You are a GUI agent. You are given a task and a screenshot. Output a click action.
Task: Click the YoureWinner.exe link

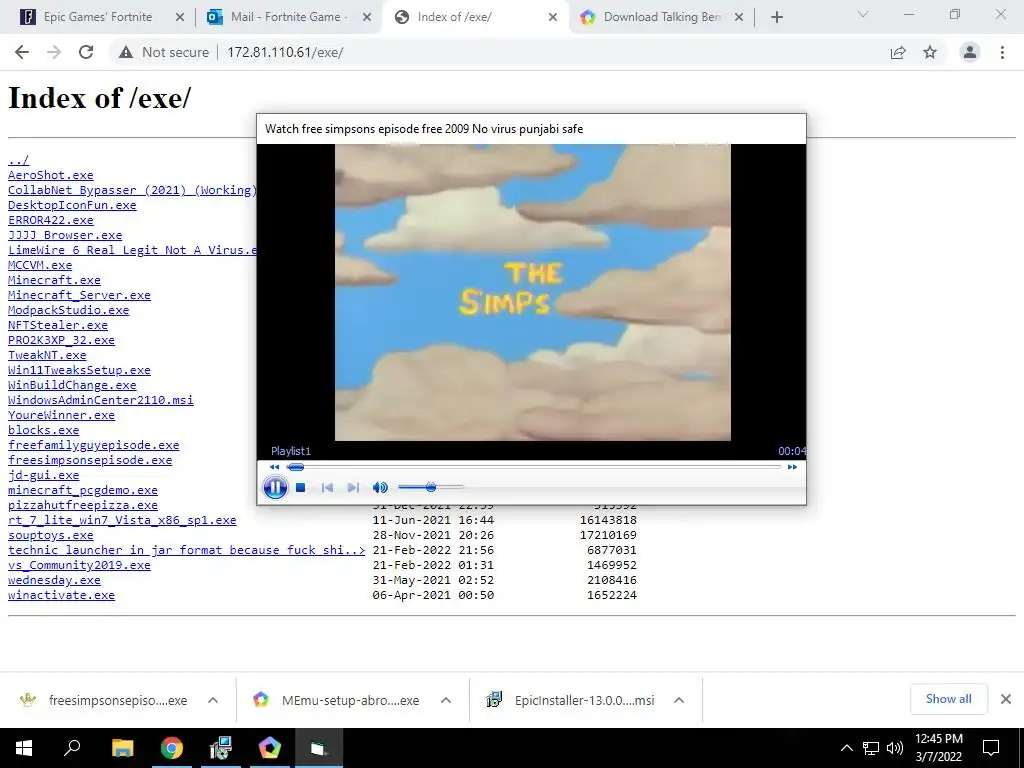coord(61,415)
